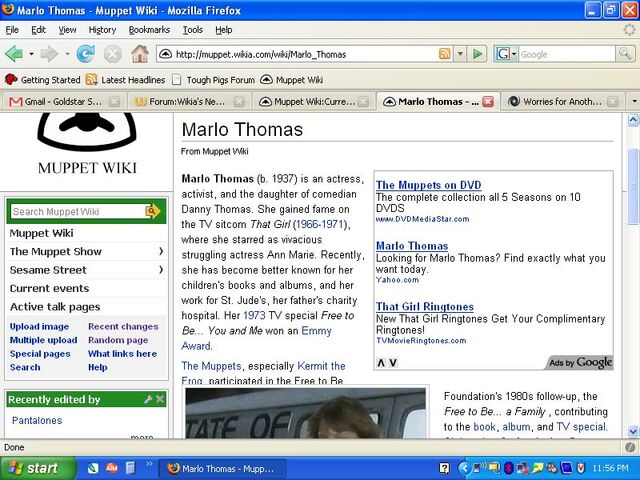The image size is (640, 480).
Task: Click the wrench icon in Recently edited by
Action: coord(148,399)
